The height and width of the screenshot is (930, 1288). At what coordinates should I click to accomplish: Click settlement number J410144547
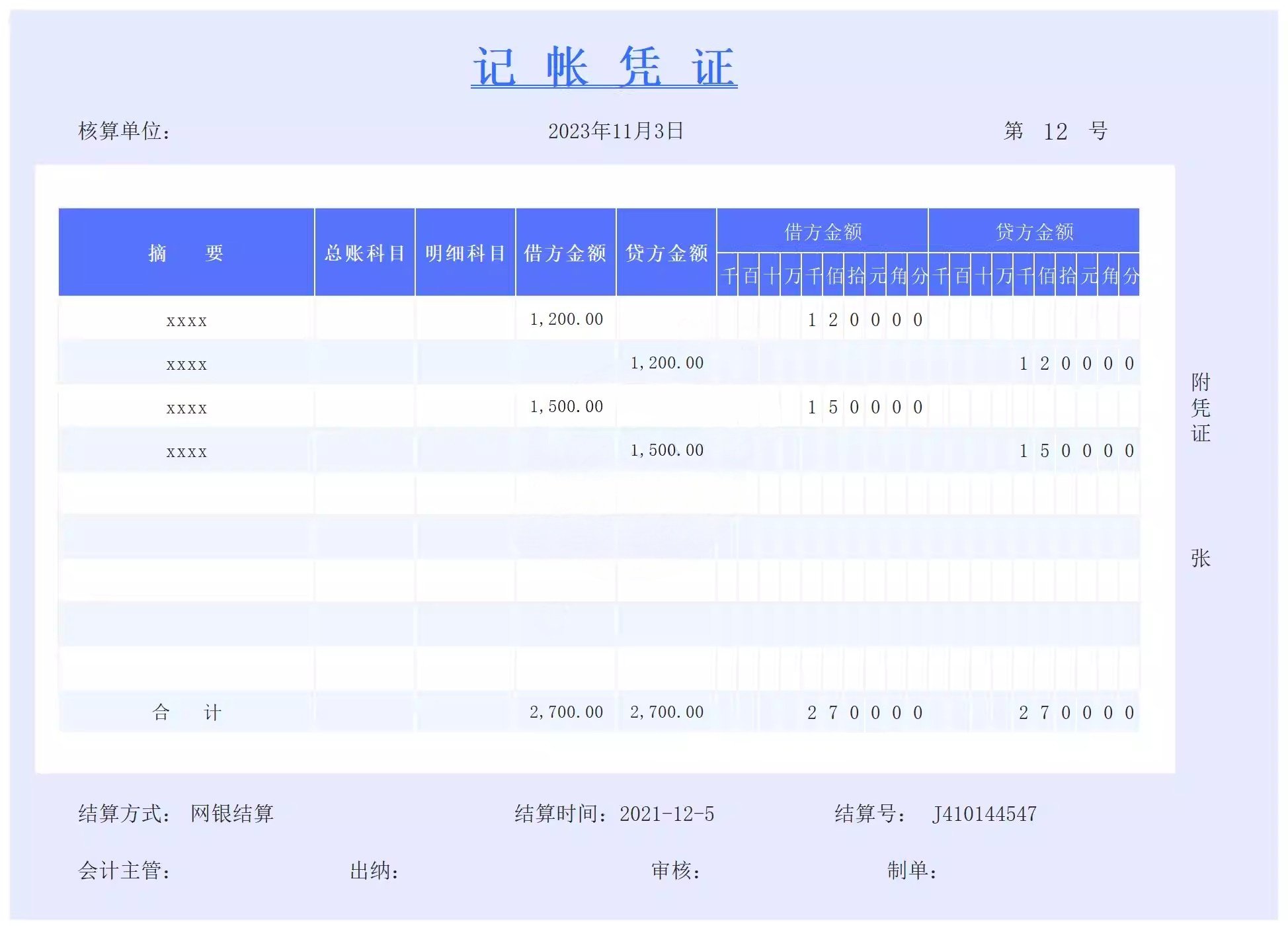click(x=984, y=814)
